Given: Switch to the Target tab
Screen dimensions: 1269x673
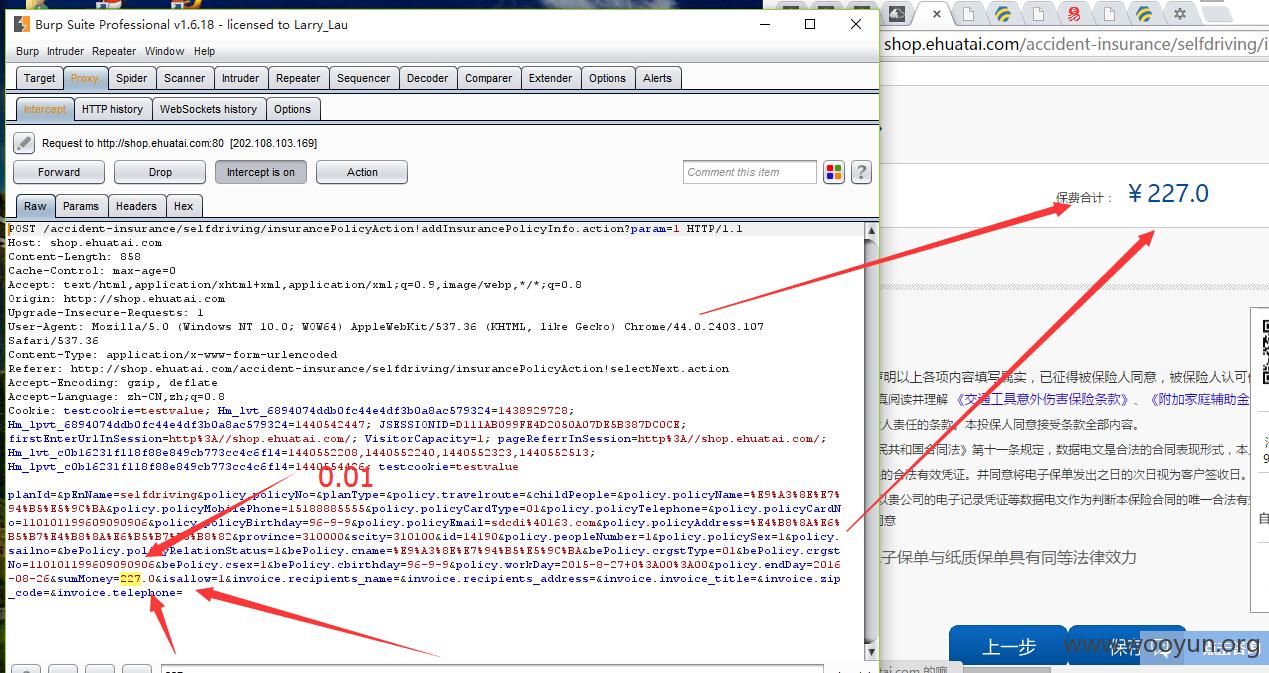Looking at the screenshot, I should click(x=40, y=78).
